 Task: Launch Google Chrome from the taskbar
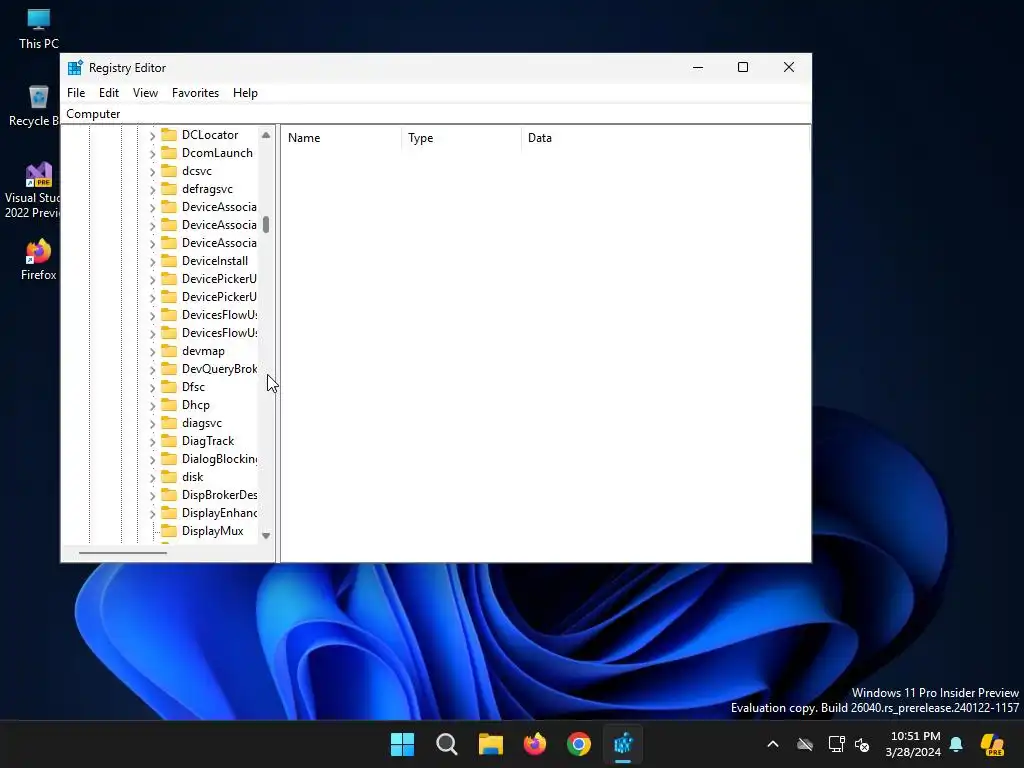[579, 744]
